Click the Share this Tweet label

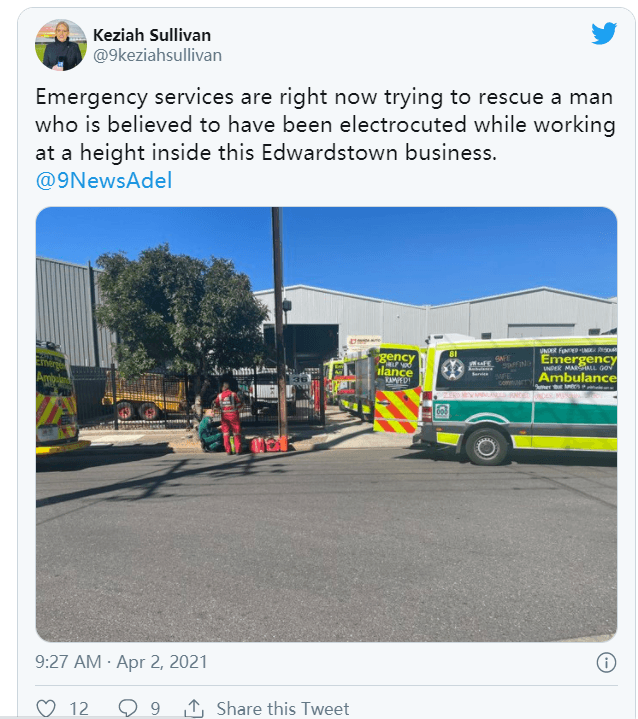[x=283, y=708]
